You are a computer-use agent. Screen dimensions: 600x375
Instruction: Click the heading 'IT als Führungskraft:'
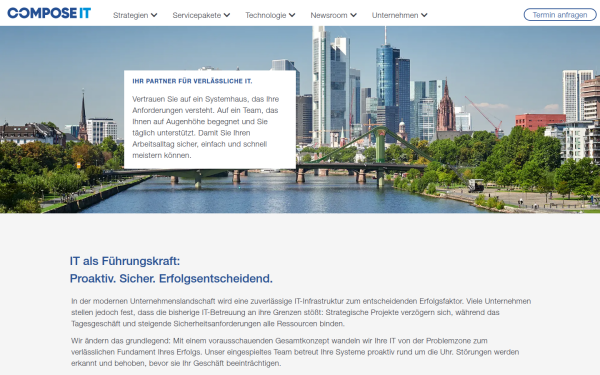[125, 261]
